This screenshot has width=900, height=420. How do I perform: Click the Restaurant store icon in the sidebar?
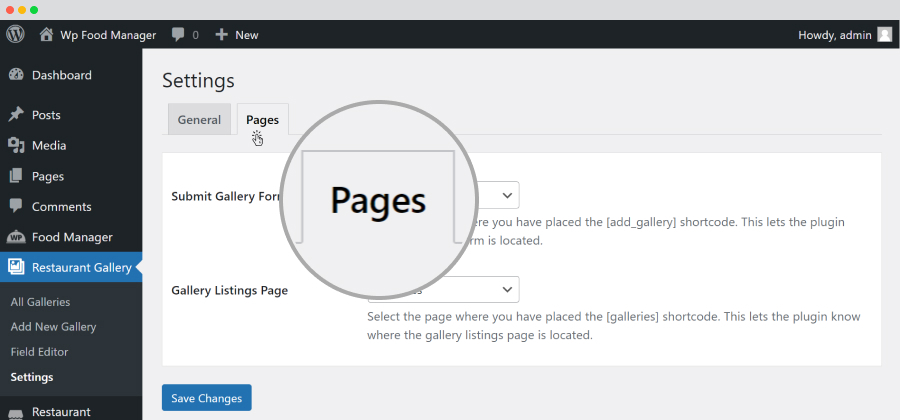(x=16, y=414)
